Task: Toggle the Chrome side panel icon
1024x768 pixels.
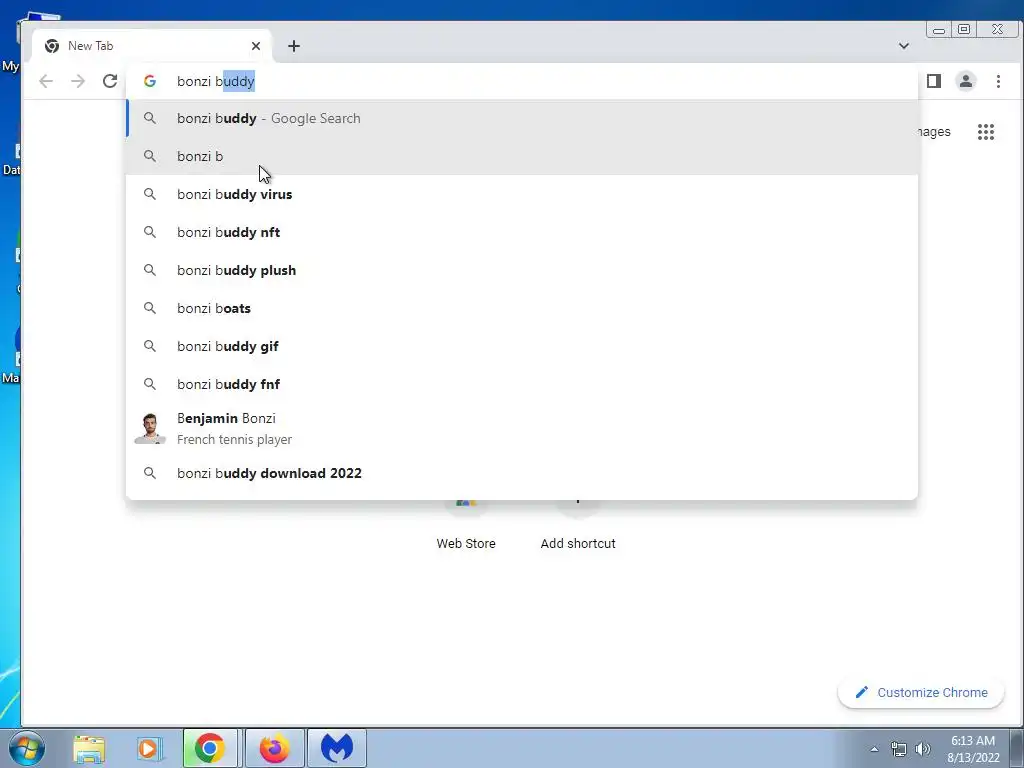Action: [934, 81]
